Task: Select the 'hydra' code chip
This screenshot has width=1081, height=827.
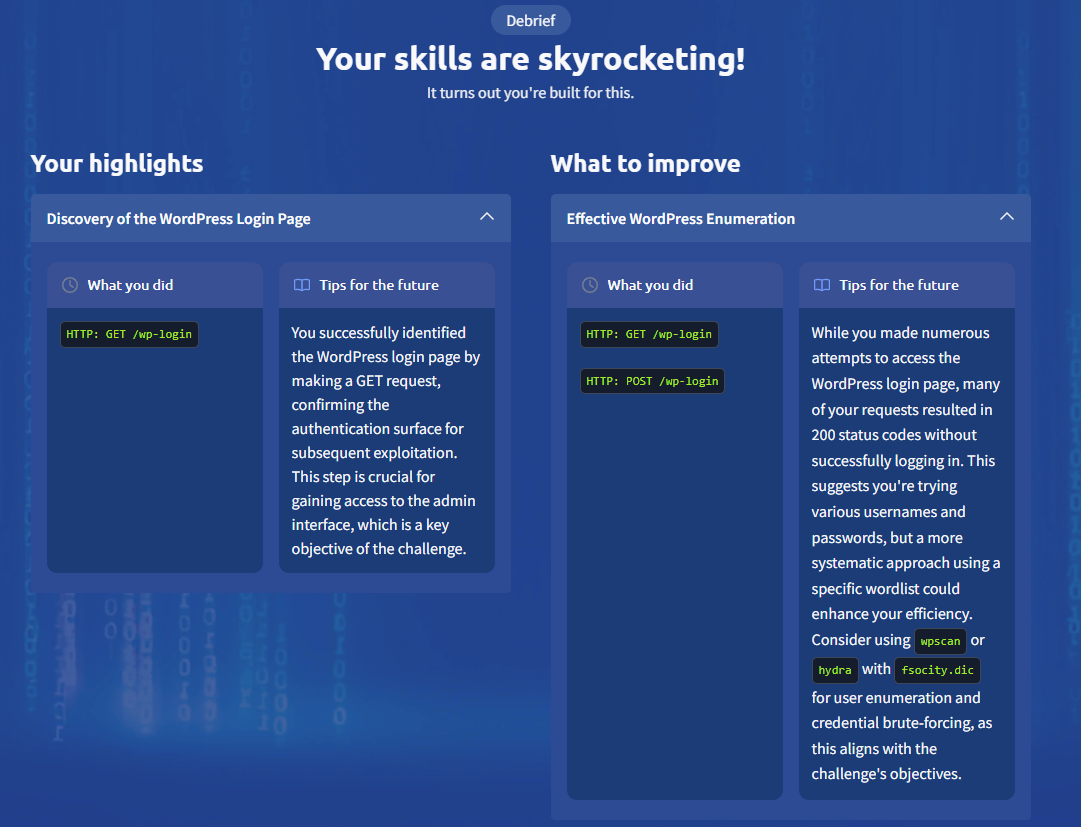Action: [835, 670]
